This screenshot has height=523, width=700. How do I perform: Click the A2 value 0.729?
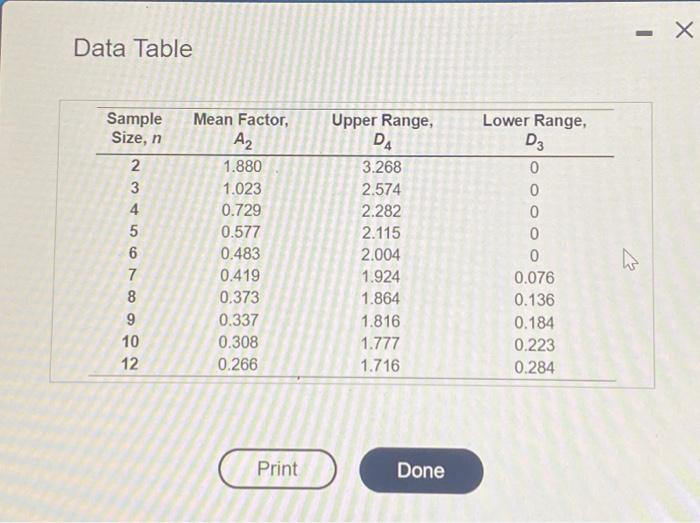[x=242, y=210]
